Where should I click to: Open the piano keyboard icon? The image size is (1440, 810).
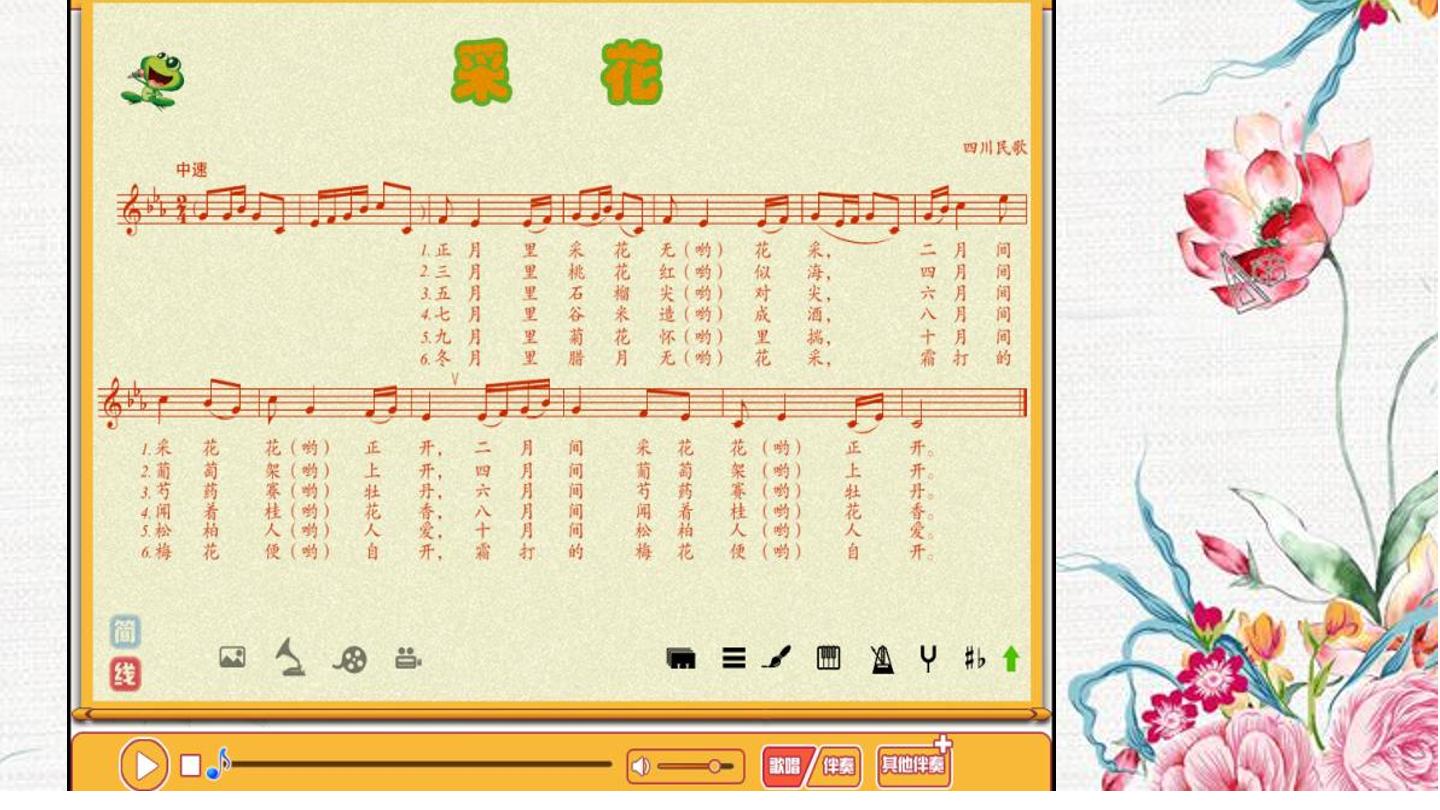click(828, 657)
